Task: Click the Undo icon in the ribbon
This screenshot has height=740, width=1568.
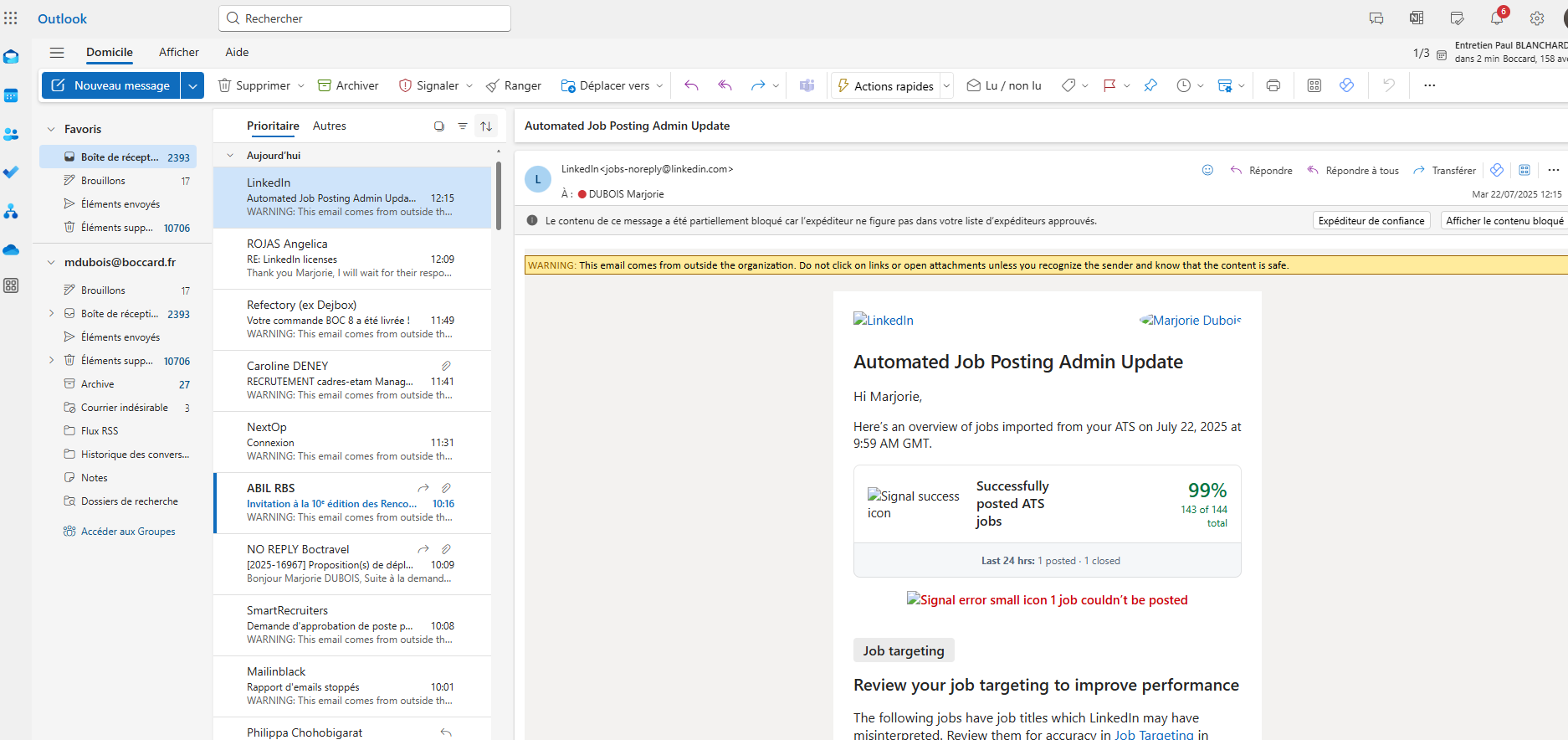Action: pyautogui.click(x=1389, y=85)
